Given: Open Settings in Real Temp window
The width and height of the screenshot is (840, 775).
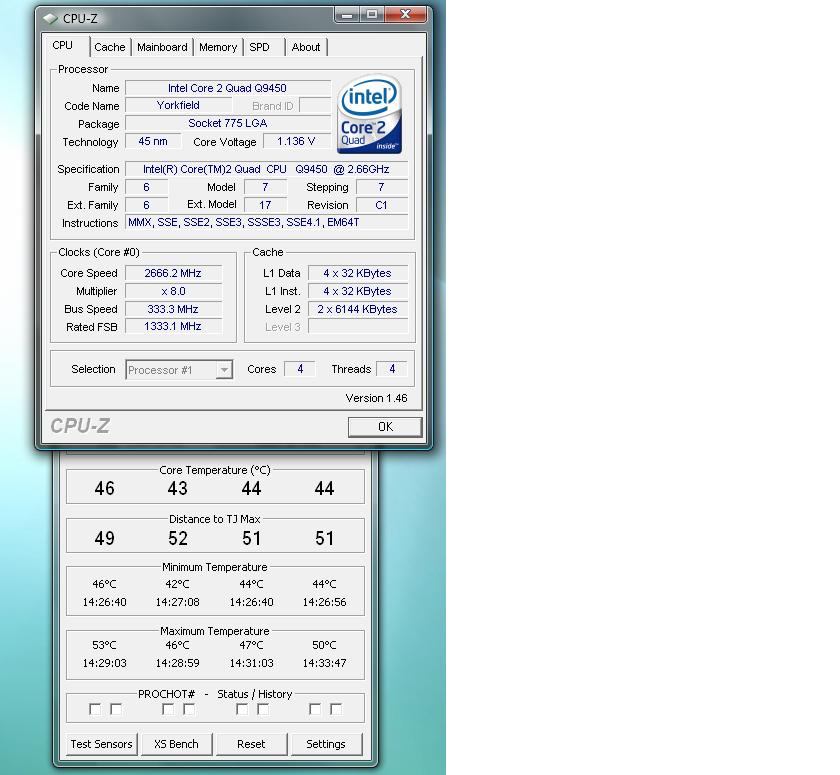Looking at the screenshot, I should pyautogui.click(x=326, y=744).
